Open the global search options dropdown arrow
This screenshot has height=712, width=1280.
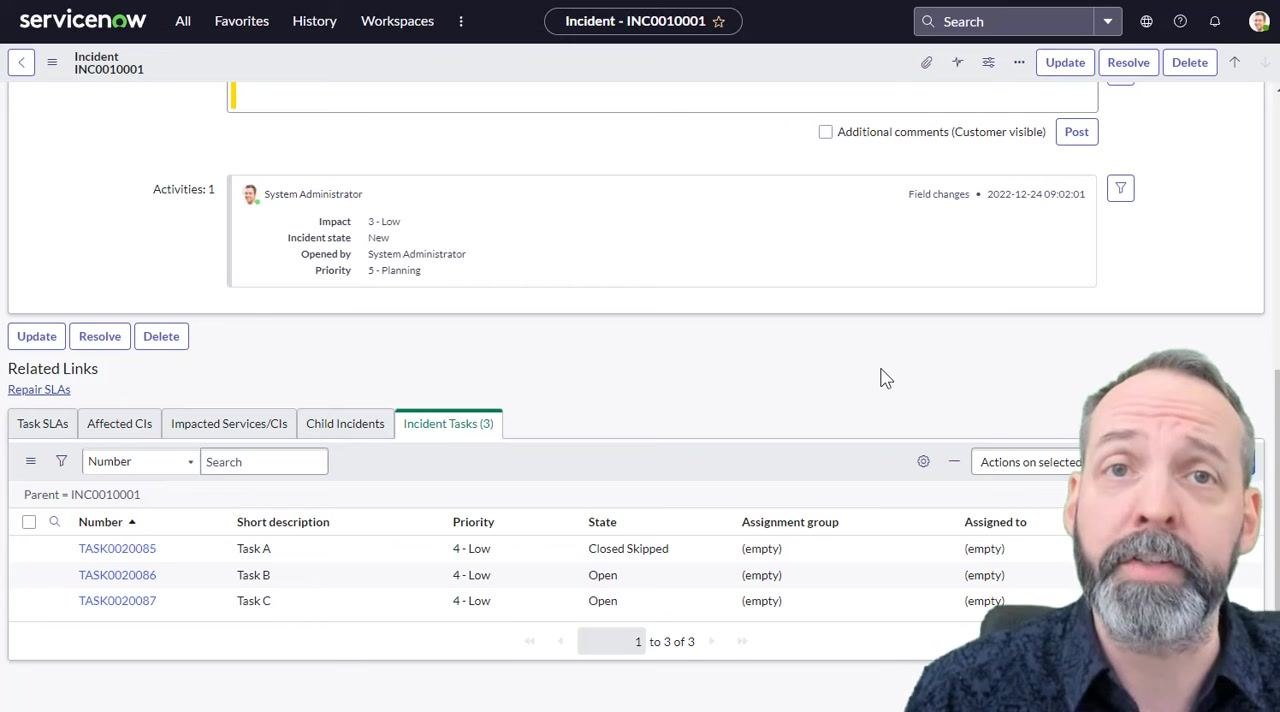pos(1108,21)
